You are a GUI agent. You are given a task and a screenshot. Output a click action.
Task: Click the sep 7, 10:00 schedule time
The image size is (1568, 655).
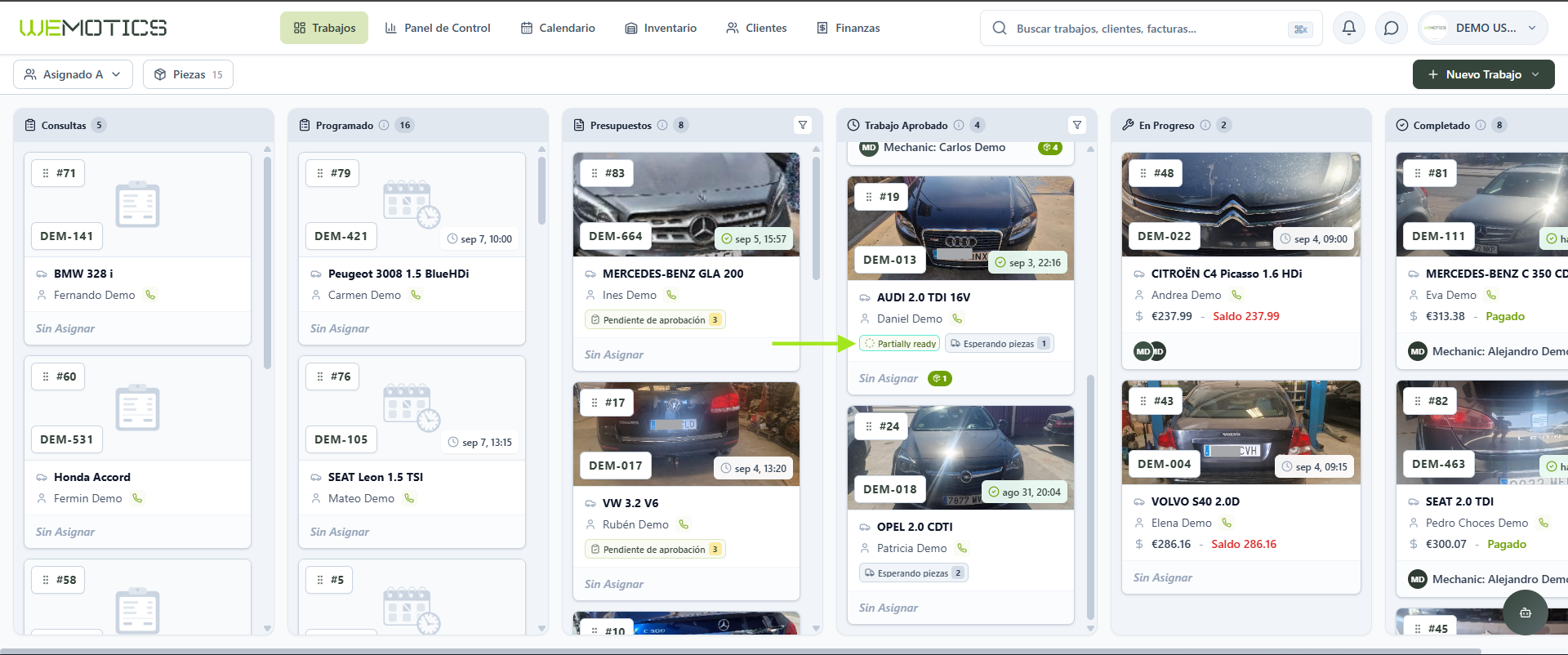[480, 239]
